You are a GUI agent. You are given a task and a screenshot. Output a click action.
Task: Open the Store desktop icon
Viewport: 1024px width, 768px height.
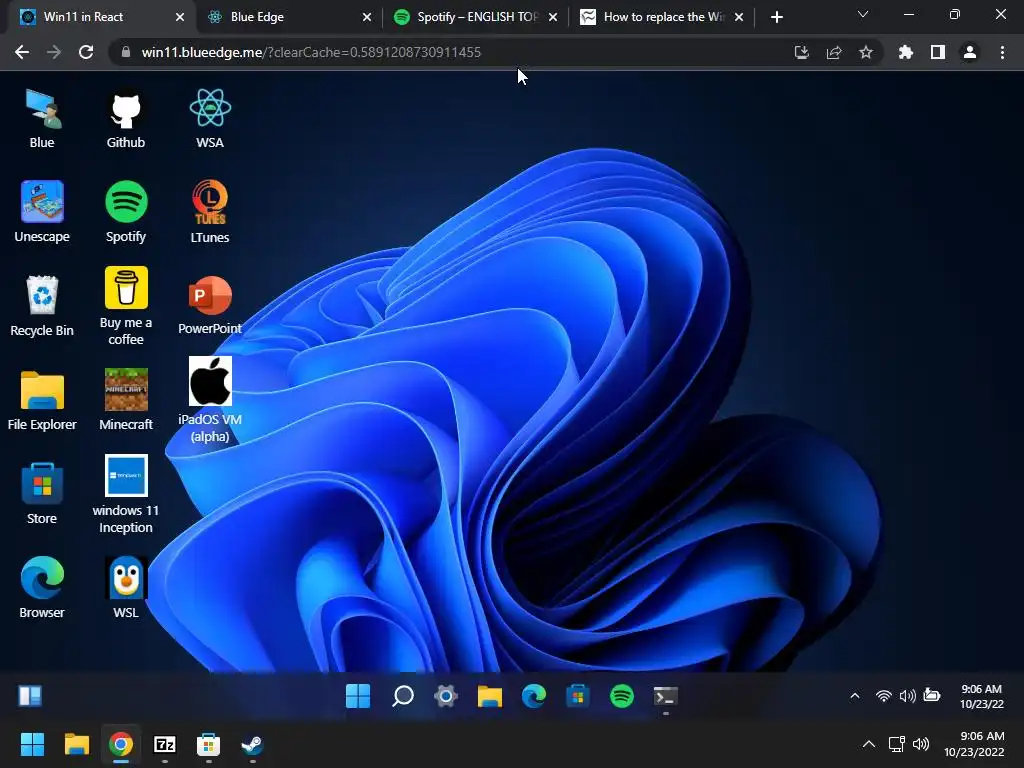(42, 494)
